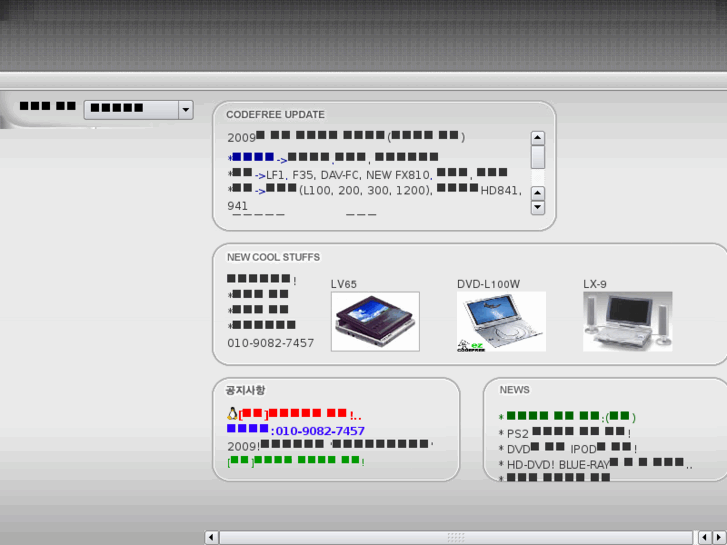
Task: Click the rightmost arrow of horizontal scrollbar
Action: coord(720,537)
